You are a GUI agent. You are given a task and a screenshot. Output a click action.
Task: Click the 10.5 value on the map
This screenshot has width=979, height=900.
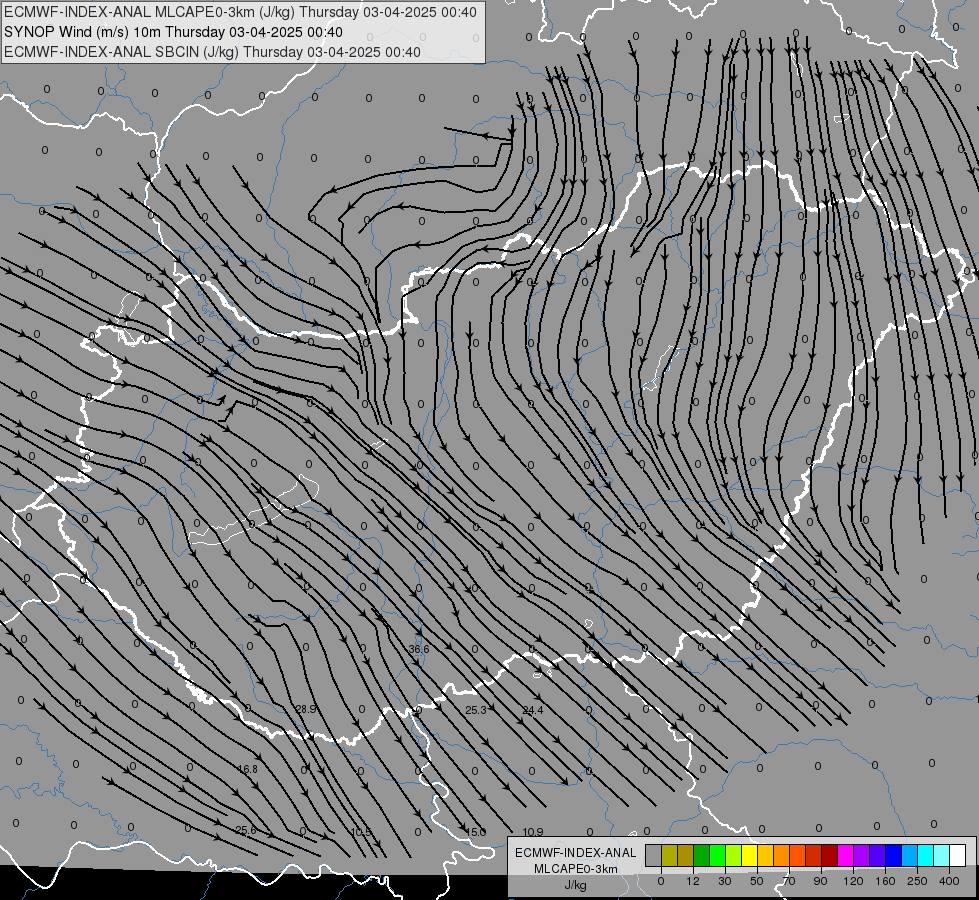(x=362, y=832)
